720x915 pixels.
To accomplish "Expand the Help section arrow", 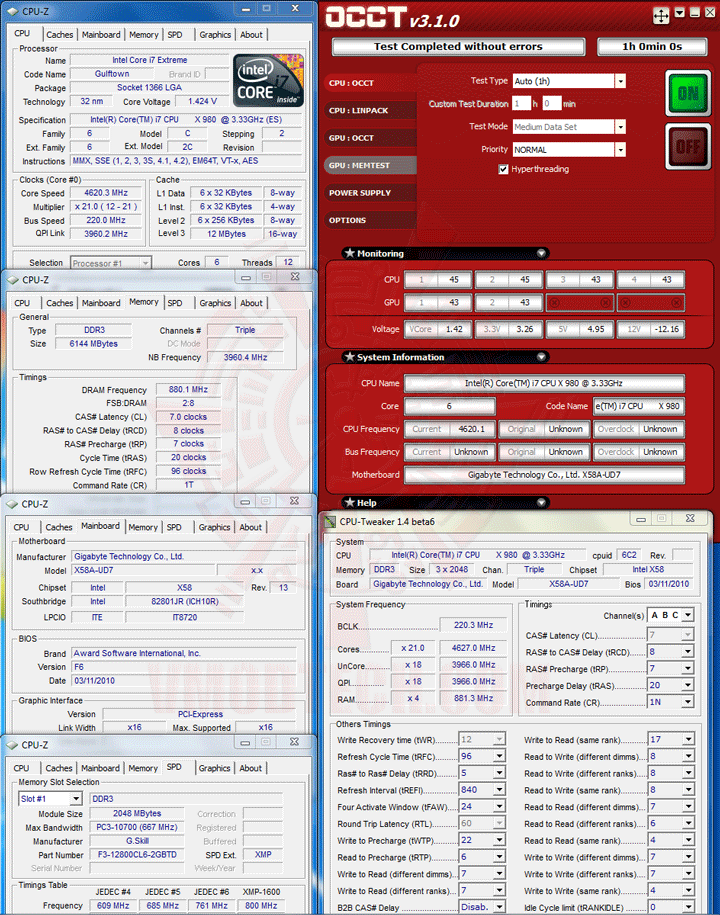I will click(x=541, y=502).
